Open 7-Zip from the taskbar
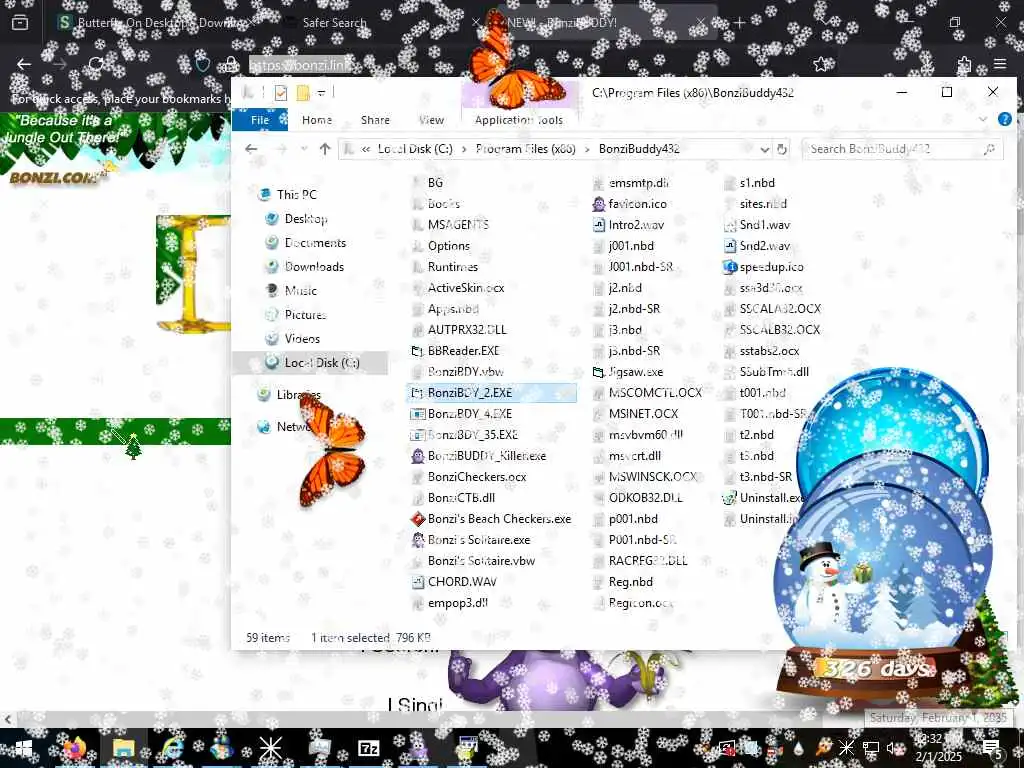This screenshot has height=768, width=1024. [x=368, y=748]
